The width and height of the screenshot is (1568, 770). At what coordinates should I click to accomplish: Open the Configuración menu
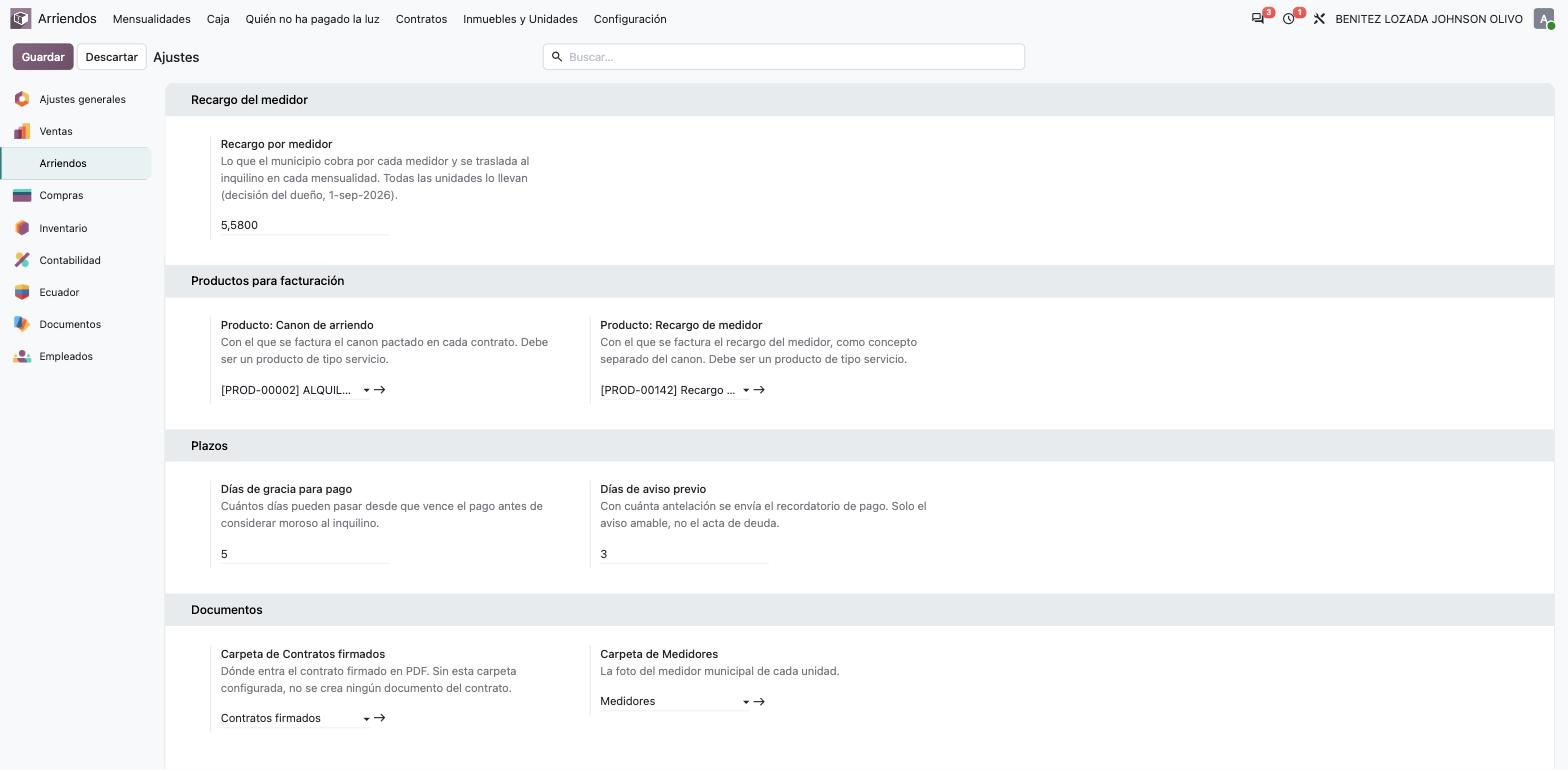coord(630,19)
